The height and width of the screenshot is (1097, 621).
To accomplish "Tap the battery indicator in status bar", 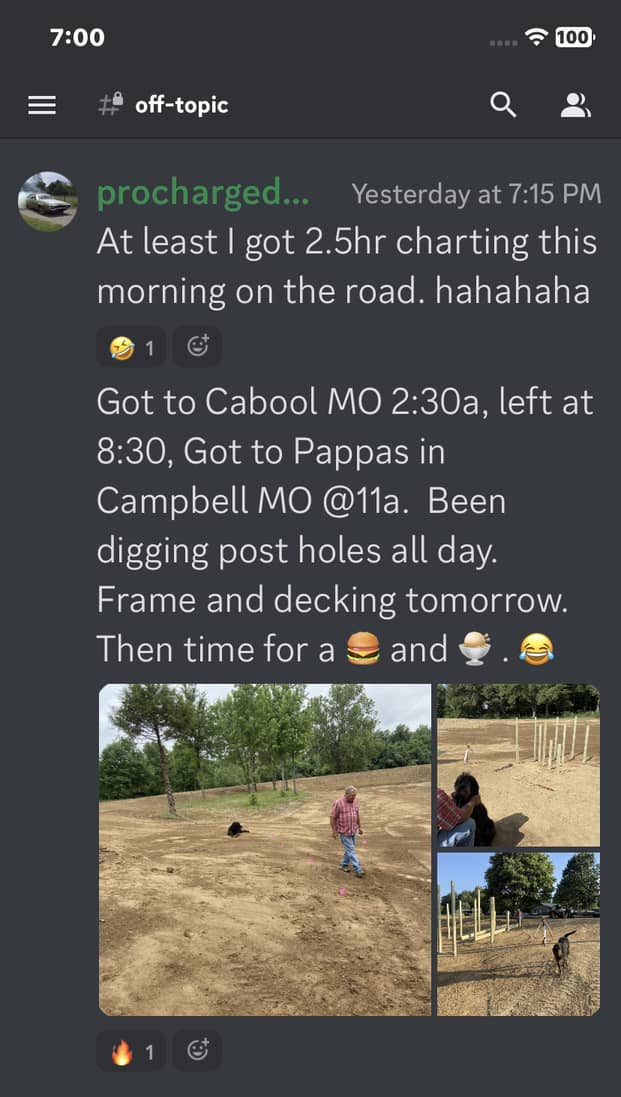I will coord(575,37).
